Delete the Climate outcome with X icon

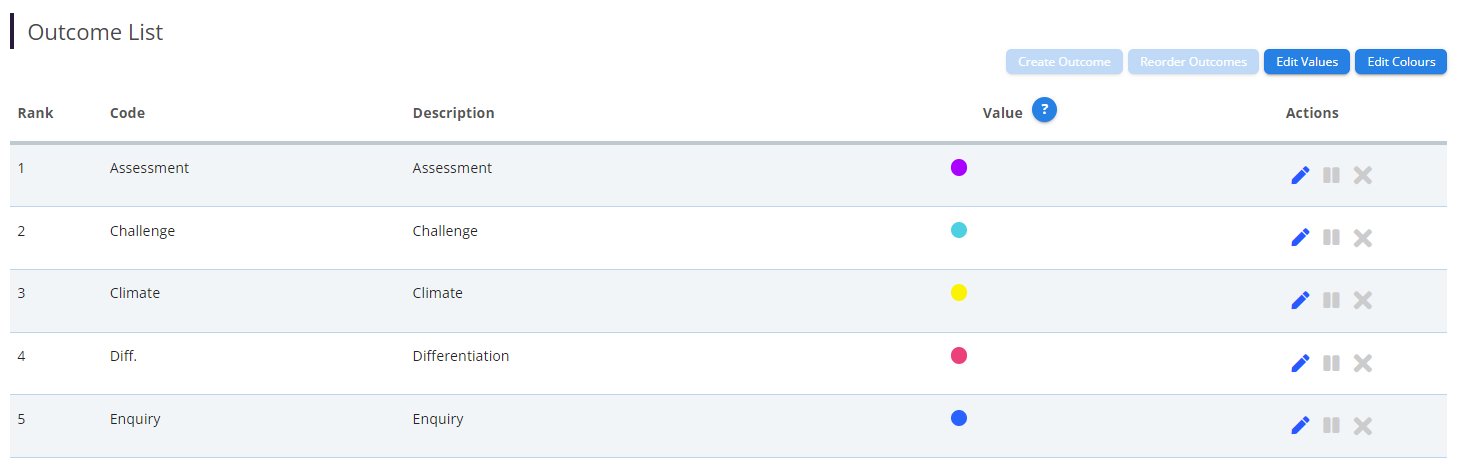tap(1362, 300)
